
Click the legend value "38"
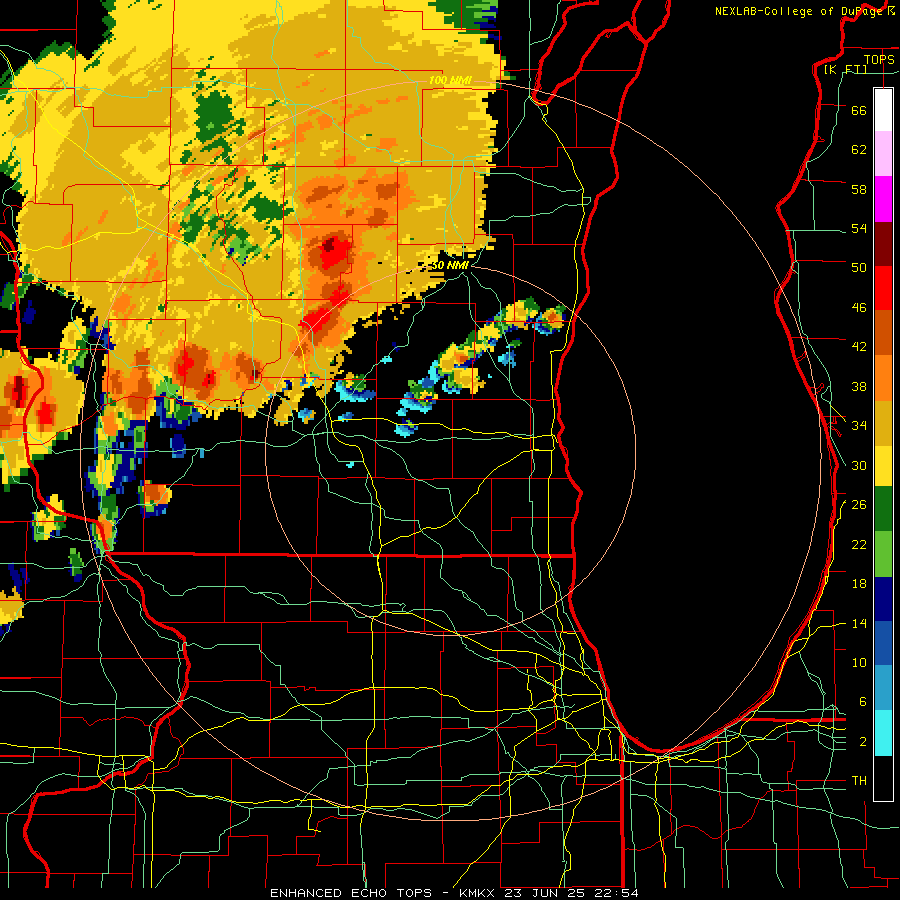pos(859,386)
